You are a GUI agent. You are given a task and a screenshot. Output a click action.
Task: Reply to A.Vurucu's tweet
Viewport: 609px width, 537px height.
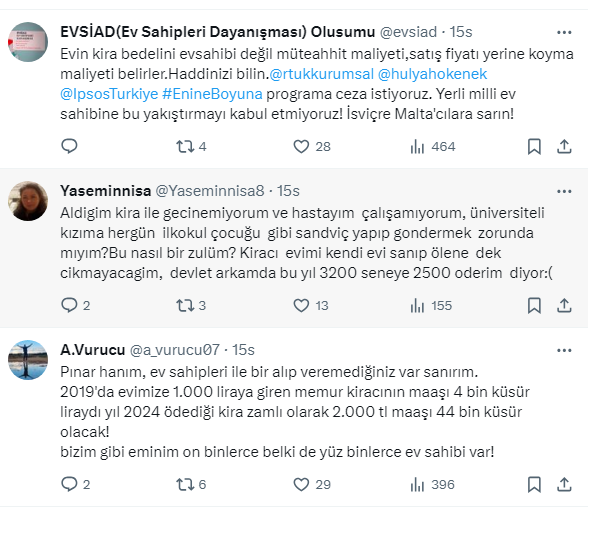69,484
